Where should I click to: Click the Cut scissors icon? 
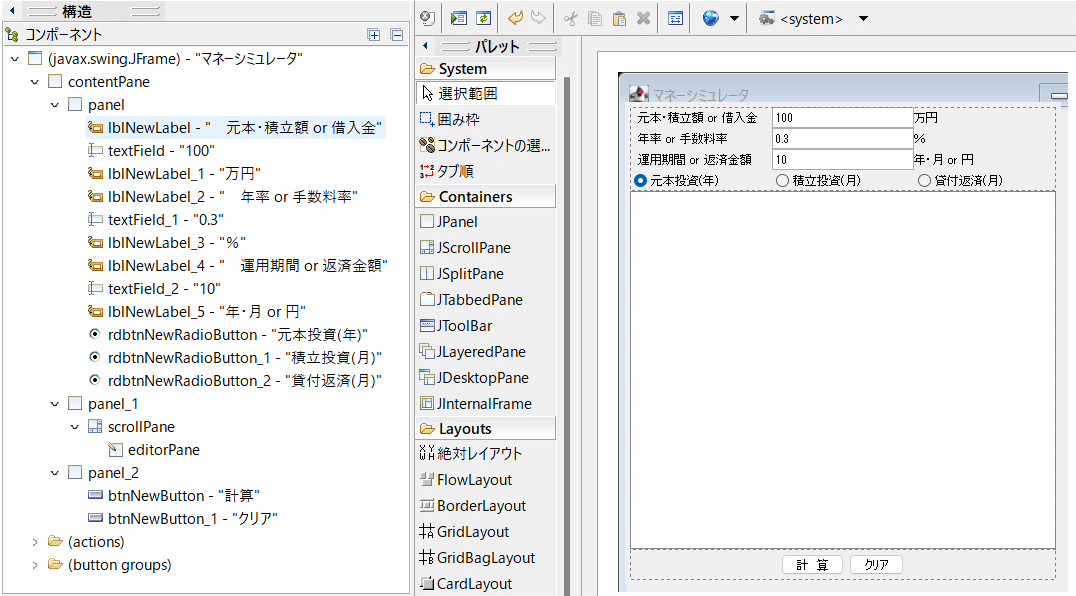pos(570,19)
